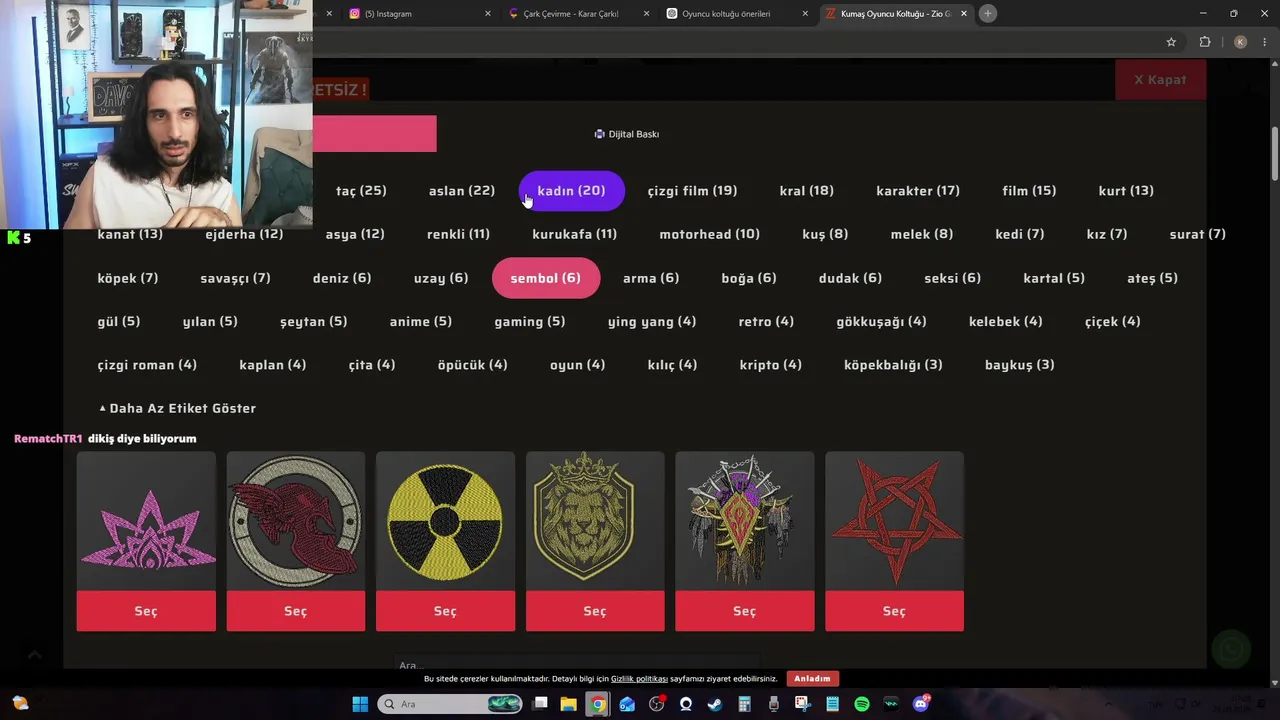Open Outlook from the taskbar

pyautogui.click(x=627, y=704)
